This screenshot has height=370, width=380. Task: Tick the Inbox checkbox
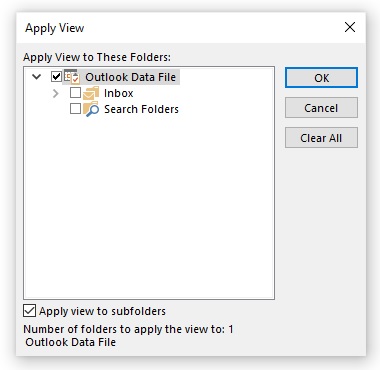(75, 93)
